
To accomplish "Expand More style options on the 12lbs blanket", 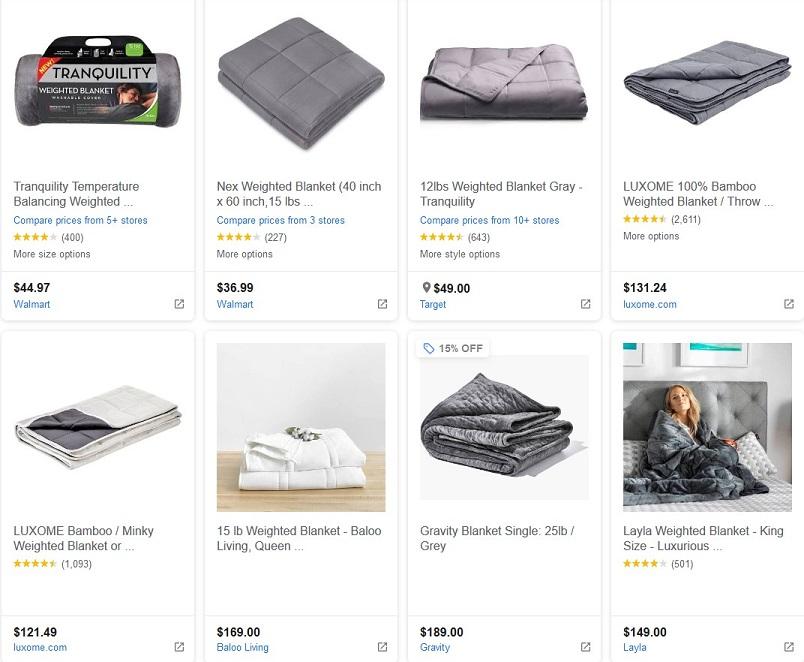I will 460,254.
